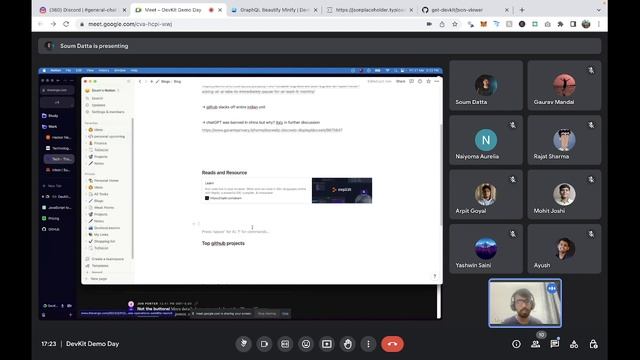
Task: Click the Mohit Joshi participant tile
Action: 564,194
